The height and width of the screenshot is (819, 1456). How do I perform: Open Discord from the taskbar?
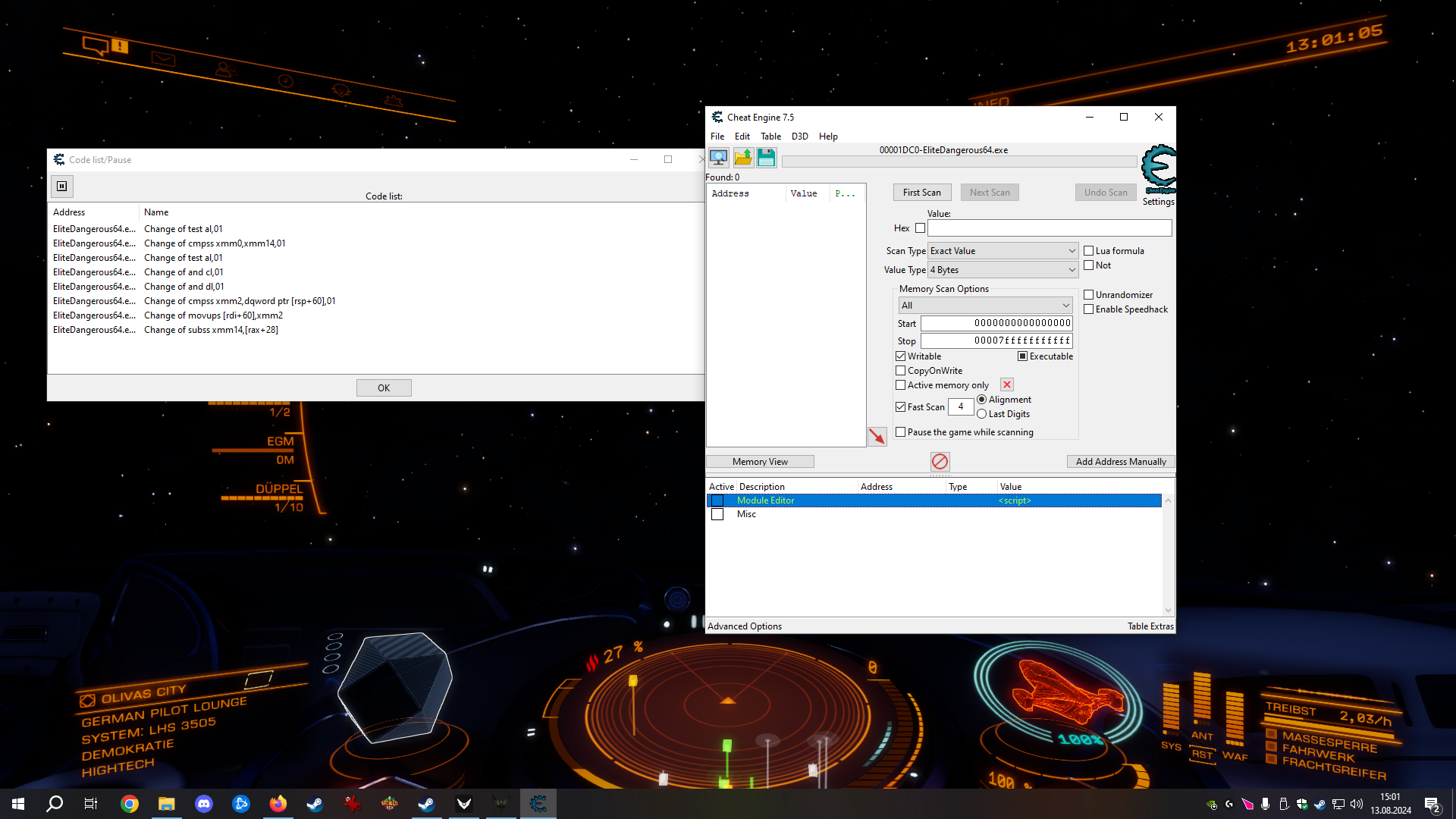(204, 804)
